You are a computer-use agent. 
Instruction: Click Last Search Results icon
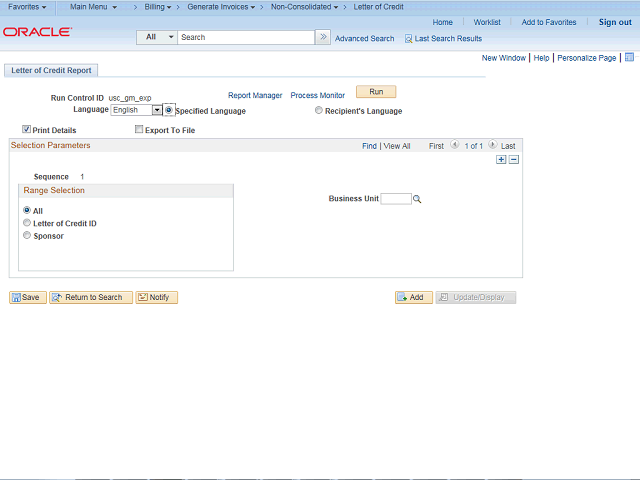point(409,39)
